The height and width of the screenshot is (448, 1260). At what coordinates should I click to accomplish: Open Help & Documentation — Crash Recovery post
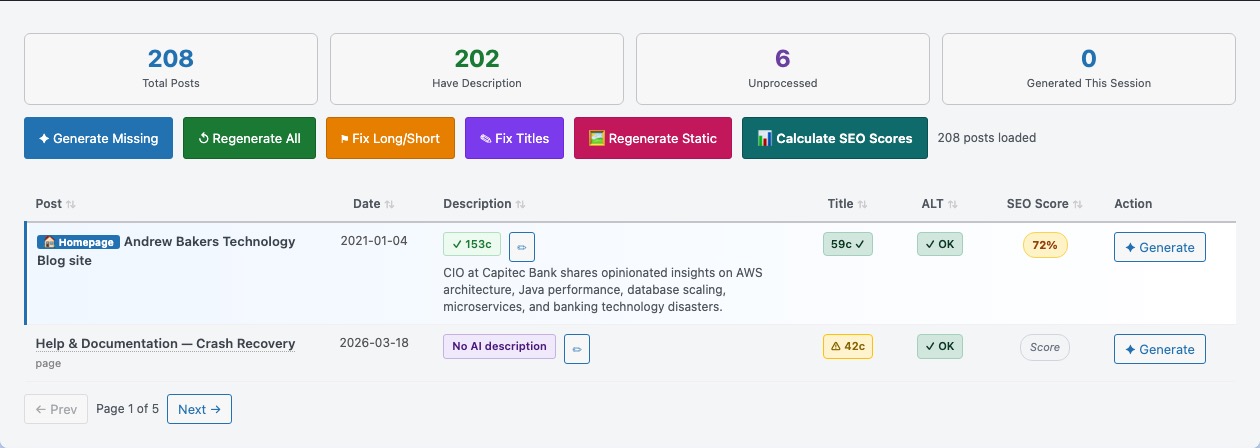165,343
